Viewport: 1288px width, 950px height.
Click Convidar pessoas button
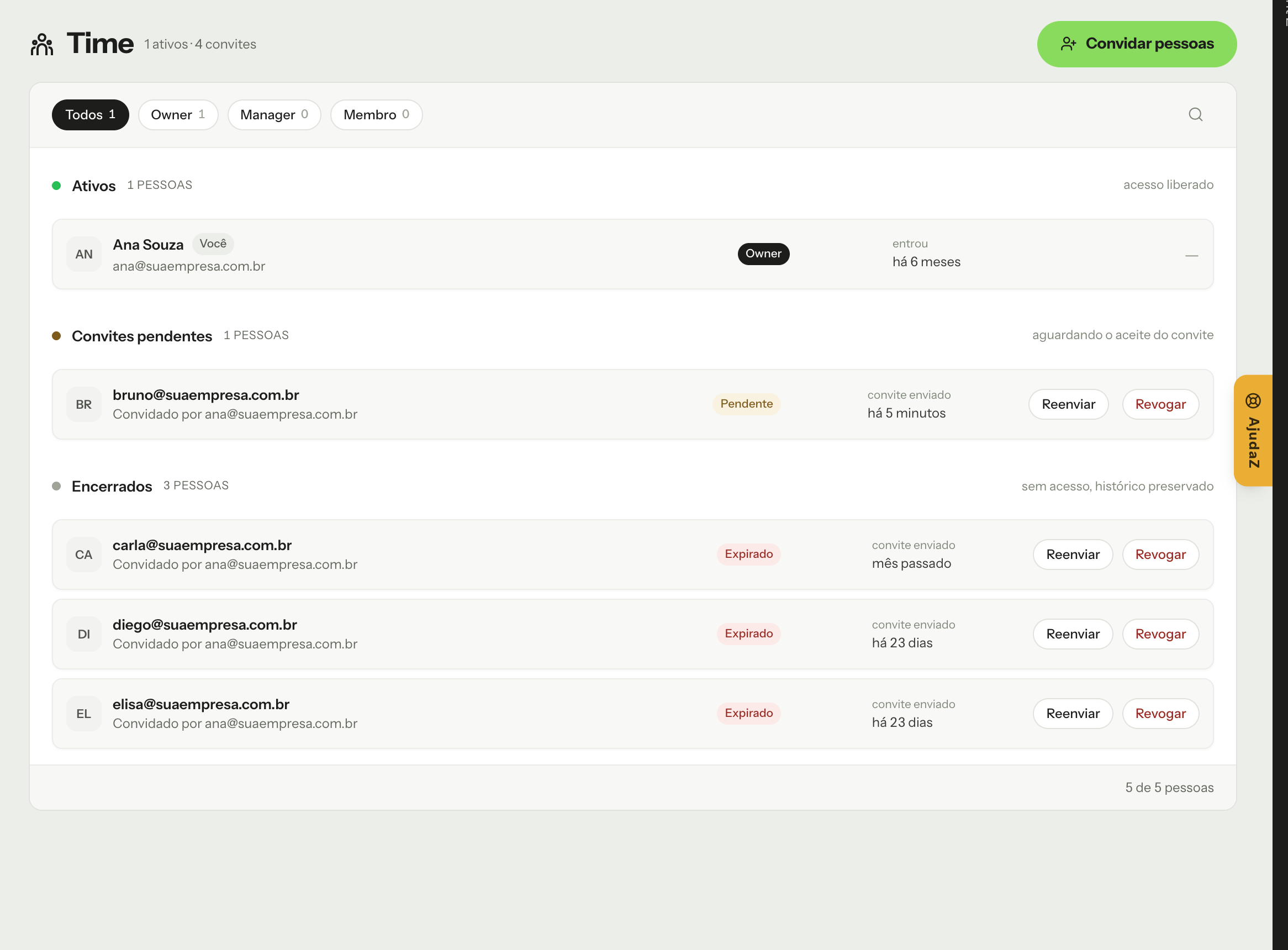click(x=1137, y=44)
